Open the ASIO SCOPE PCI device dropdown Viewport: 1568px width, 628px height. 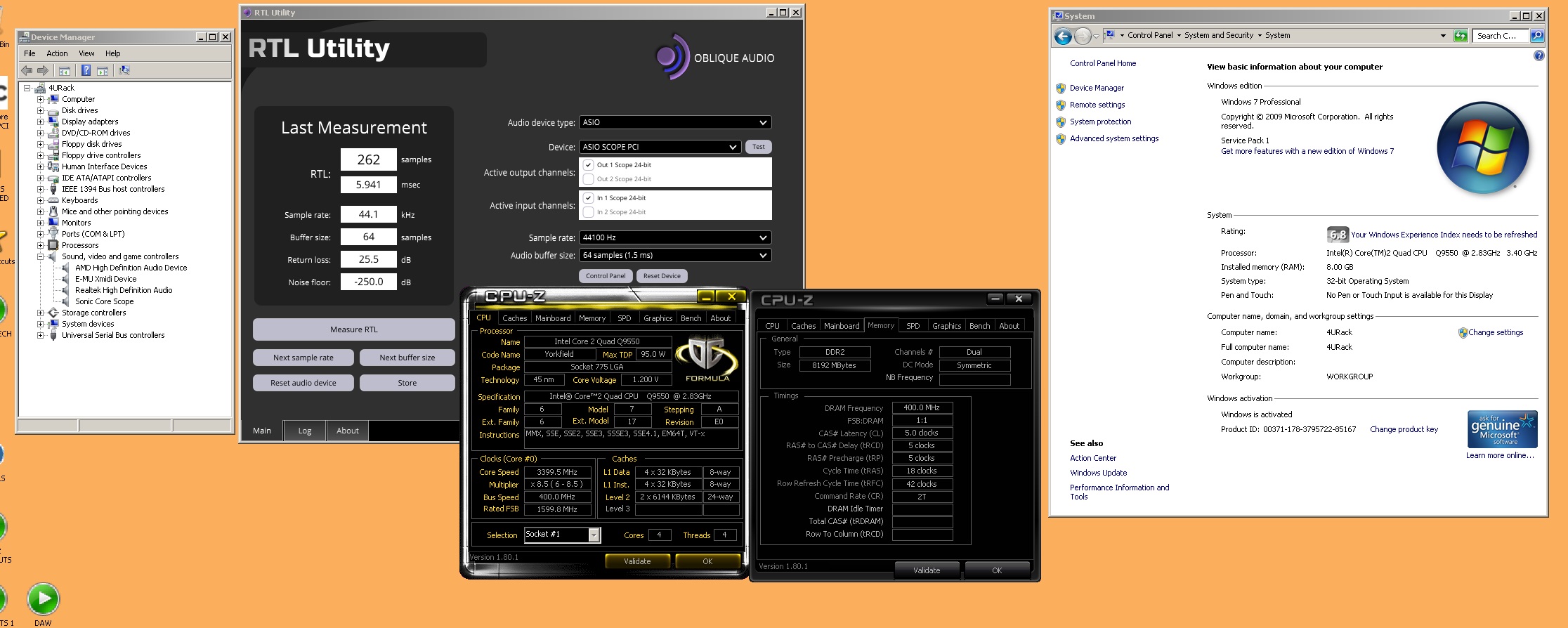pyautogui.click(x=660, y=147)
